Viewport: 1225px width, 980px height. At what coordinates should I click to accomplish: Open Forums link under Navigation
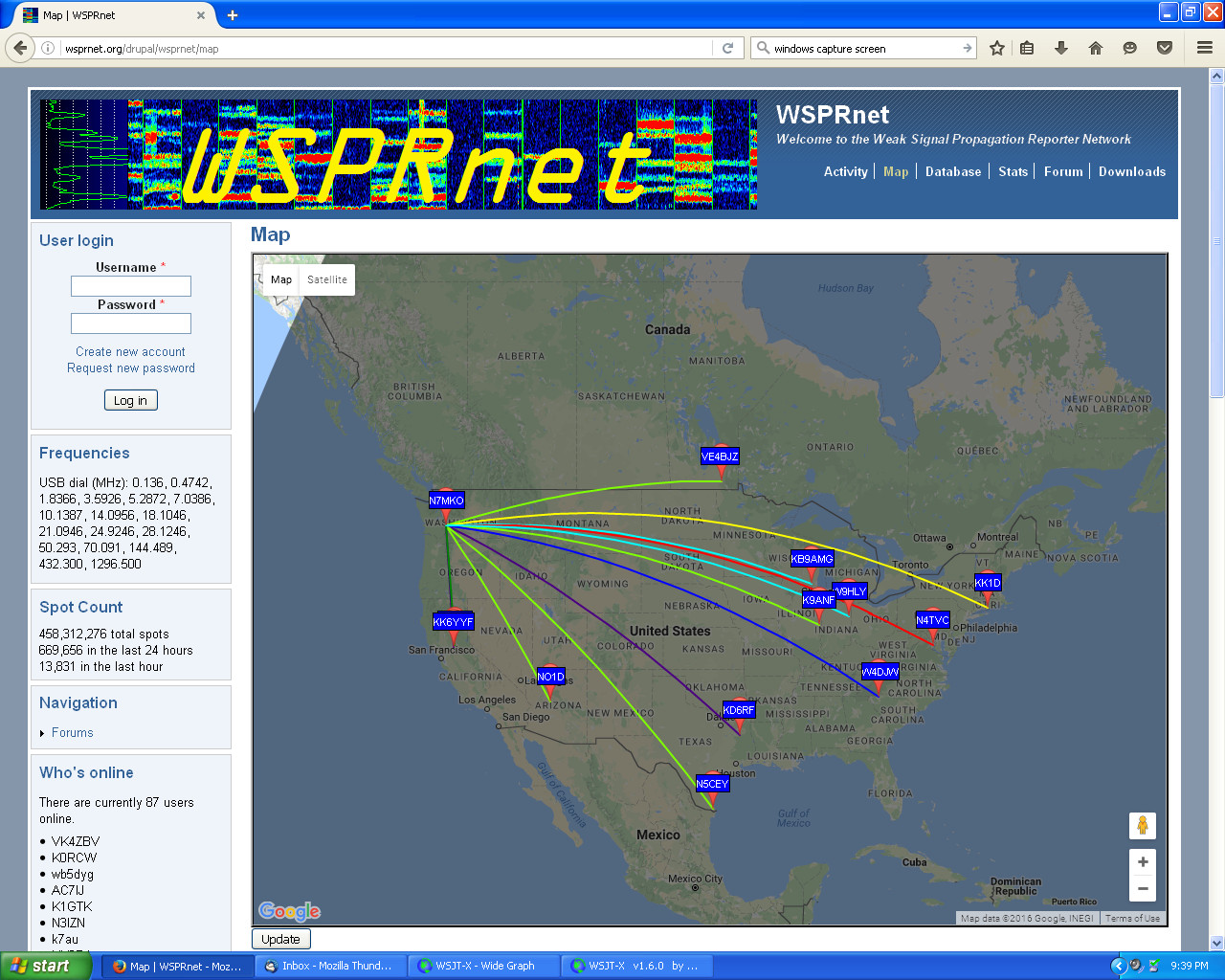coord(73,732)
